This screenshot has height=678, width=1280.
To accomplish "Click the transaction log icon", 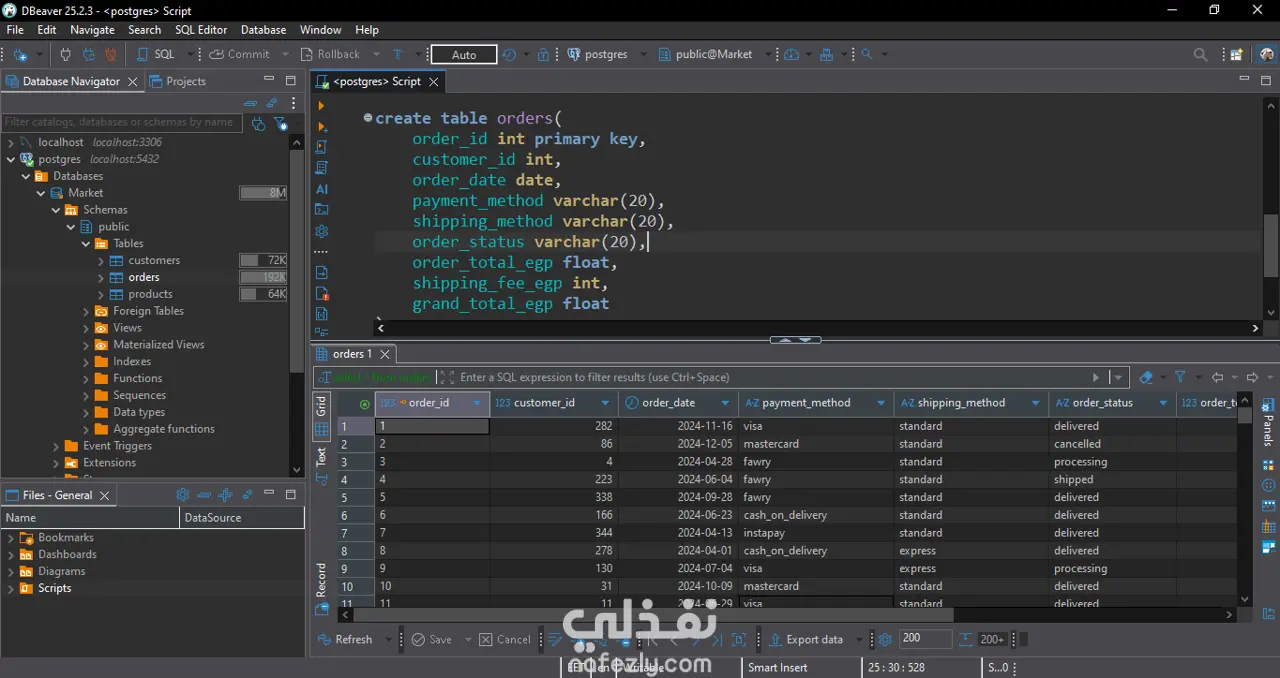I will 509,55.
